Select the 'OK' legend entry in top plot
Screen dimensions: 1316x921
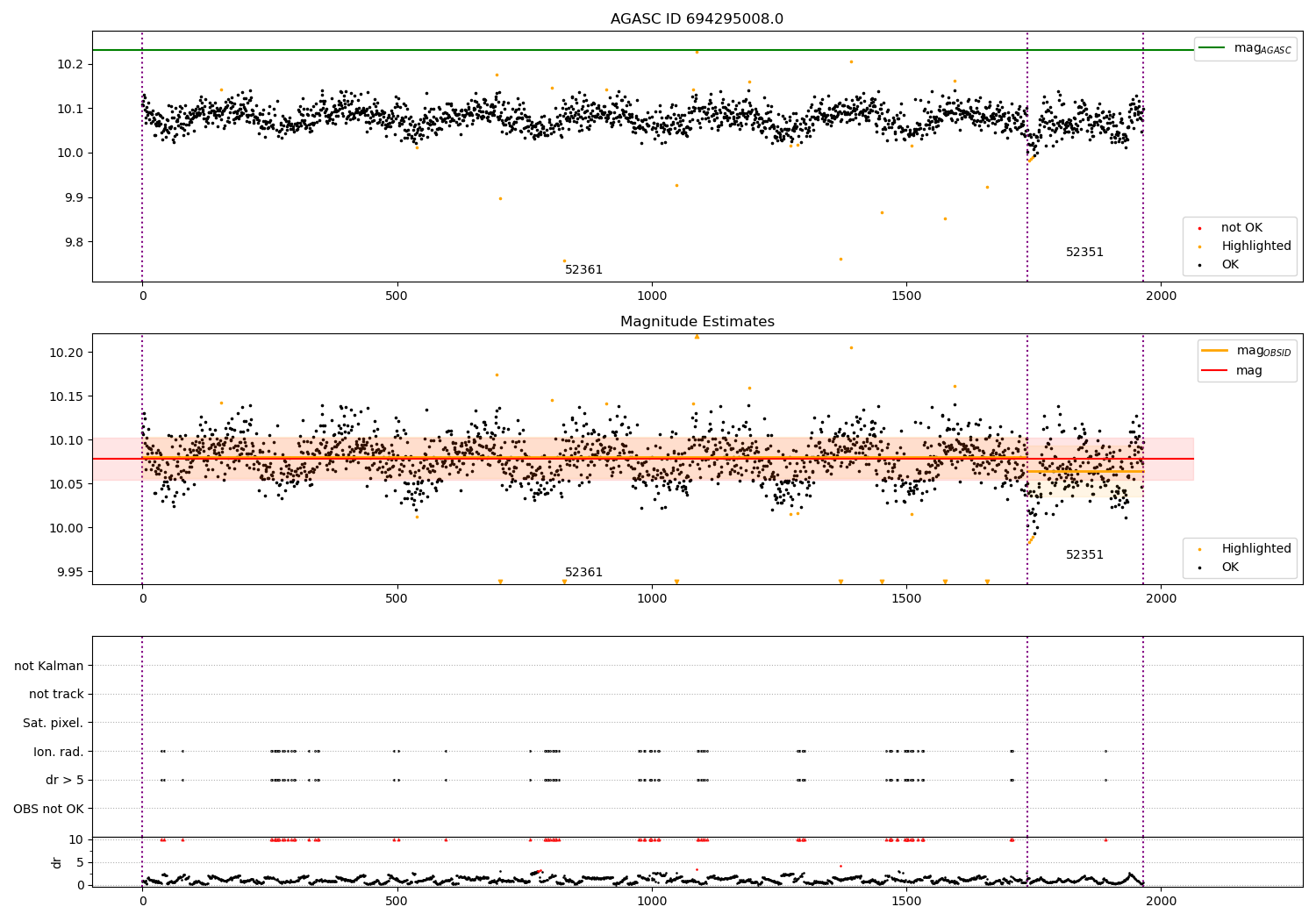coord(1230,265)
